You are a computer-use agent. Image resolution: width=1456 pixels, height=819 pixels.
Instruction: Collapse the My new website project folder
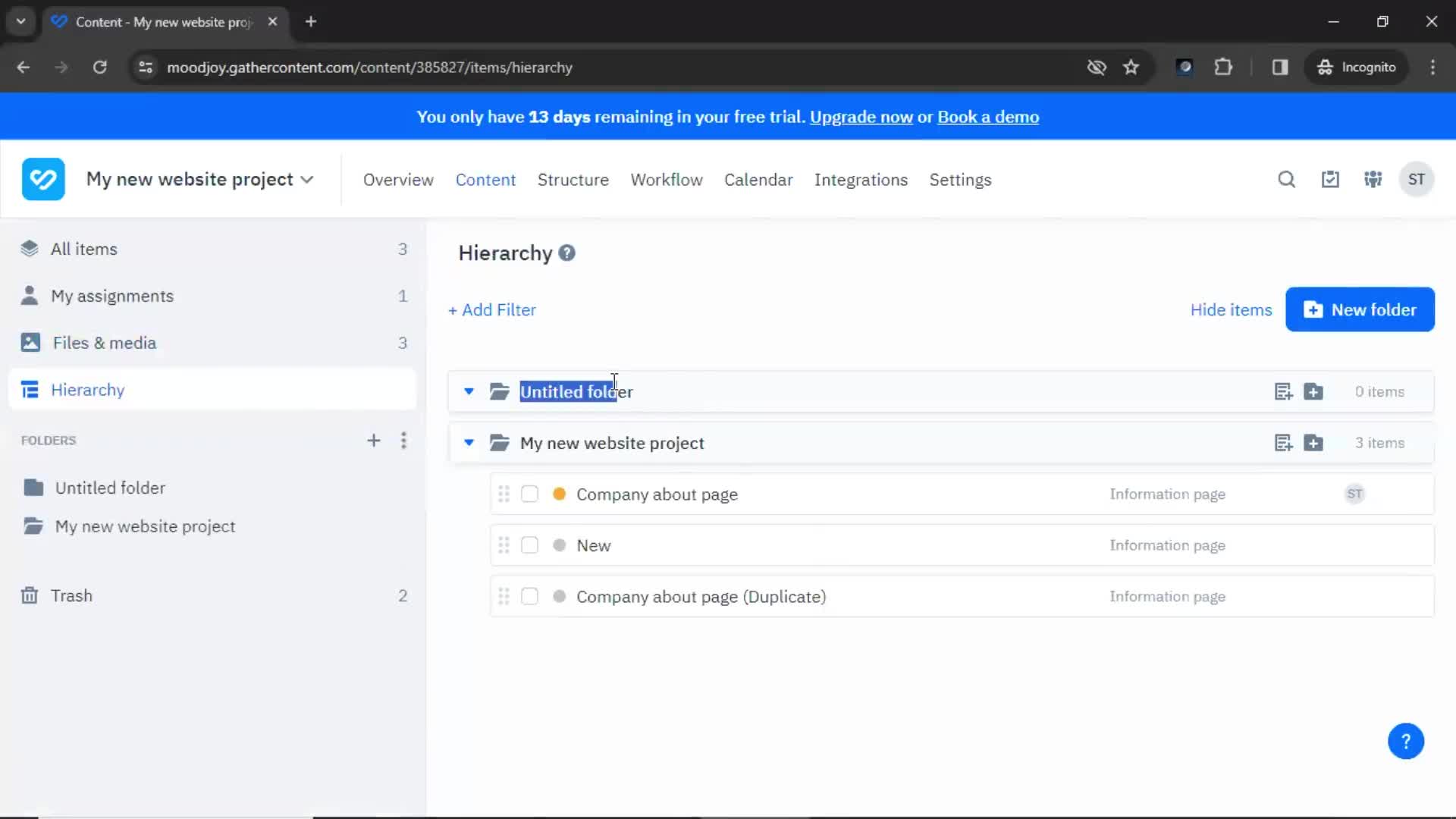469,443
